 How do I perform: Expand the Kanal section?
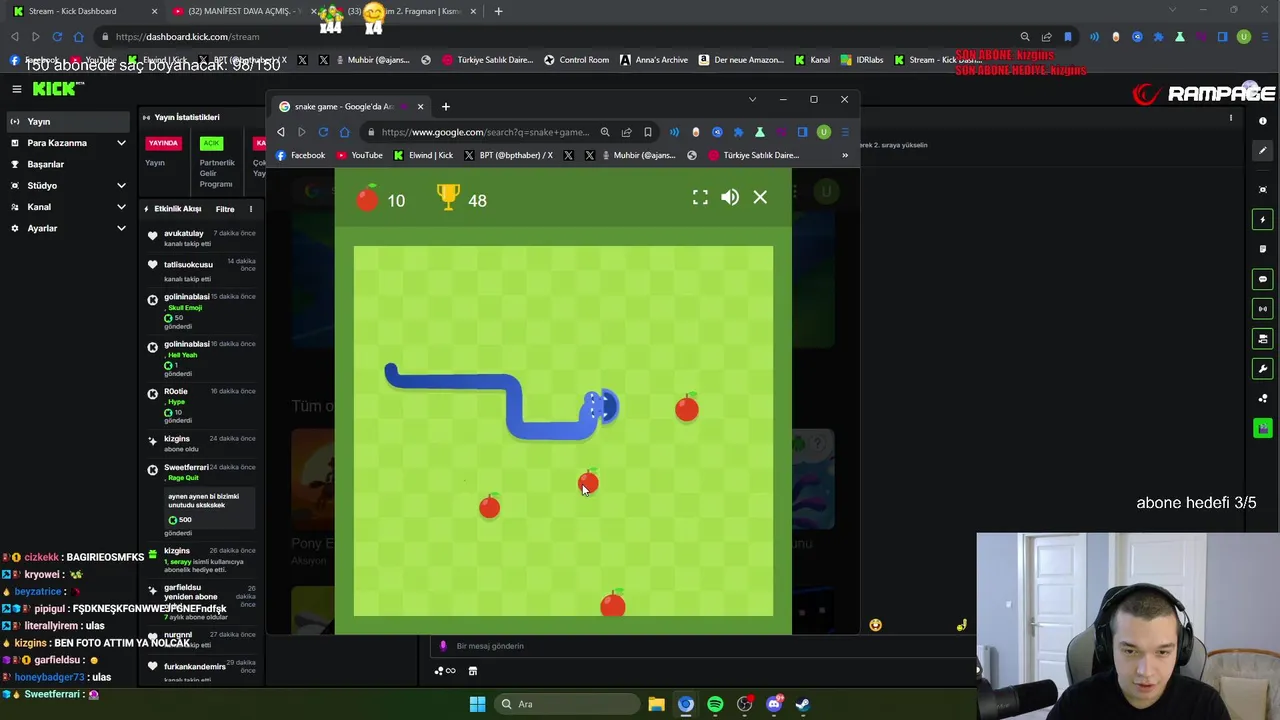68,207
